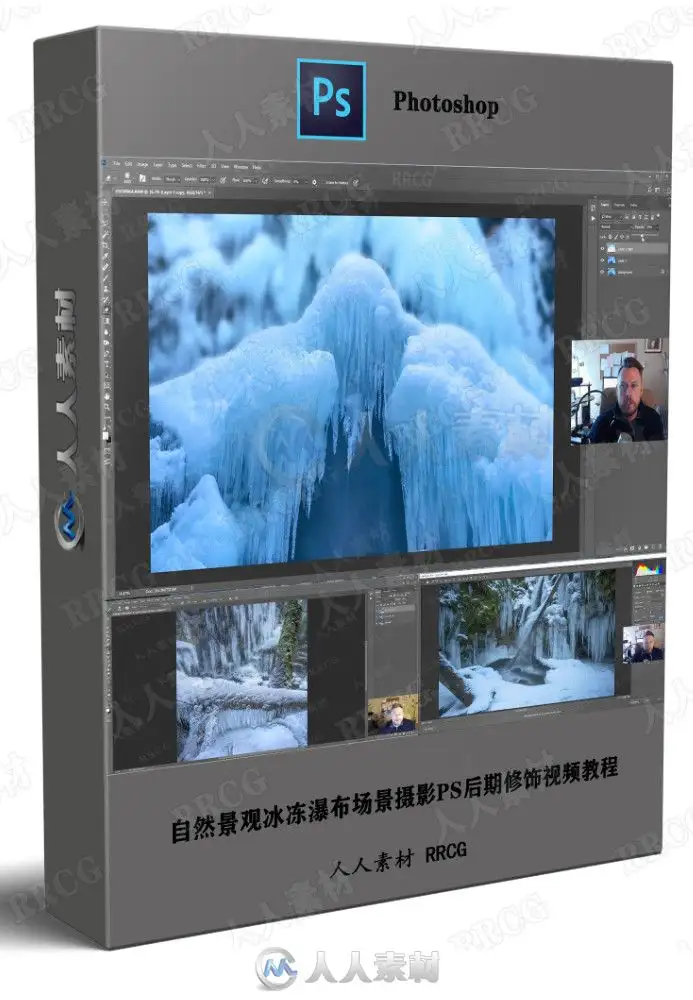
Task: Open the Filter menu
Action: pos(201,166)
